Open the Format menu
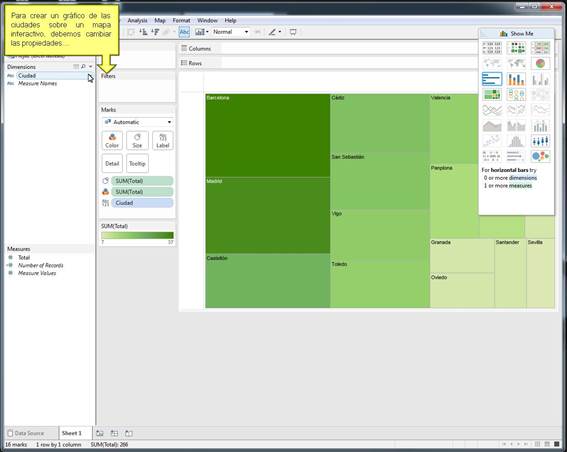Viewport: 567px width, 452px height. click(x=181, y=21)
